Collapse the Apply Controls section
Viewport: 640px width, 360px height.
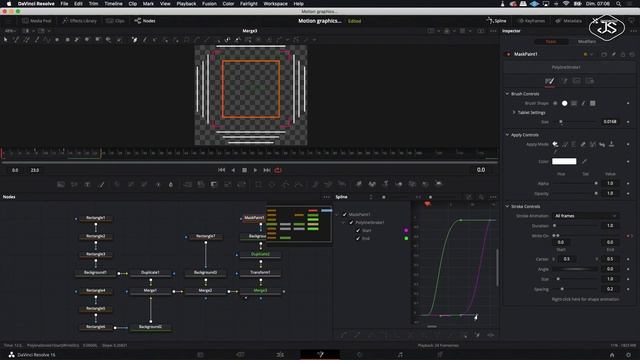(x=507, y=135)
